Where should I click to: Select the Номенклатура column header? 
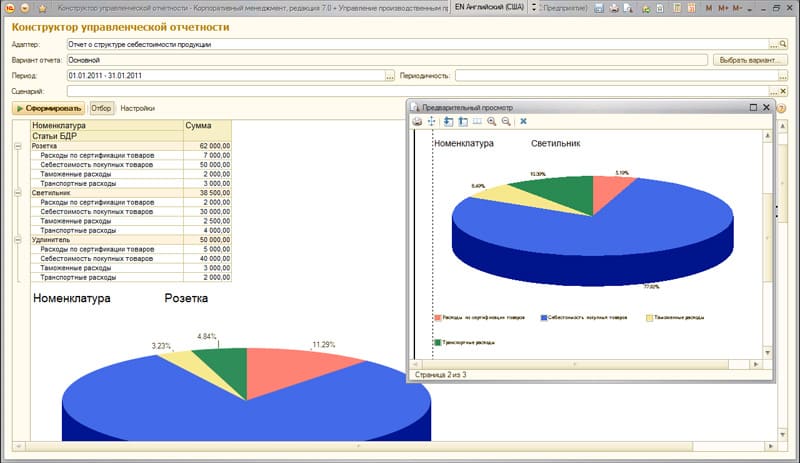coord(107,126)
